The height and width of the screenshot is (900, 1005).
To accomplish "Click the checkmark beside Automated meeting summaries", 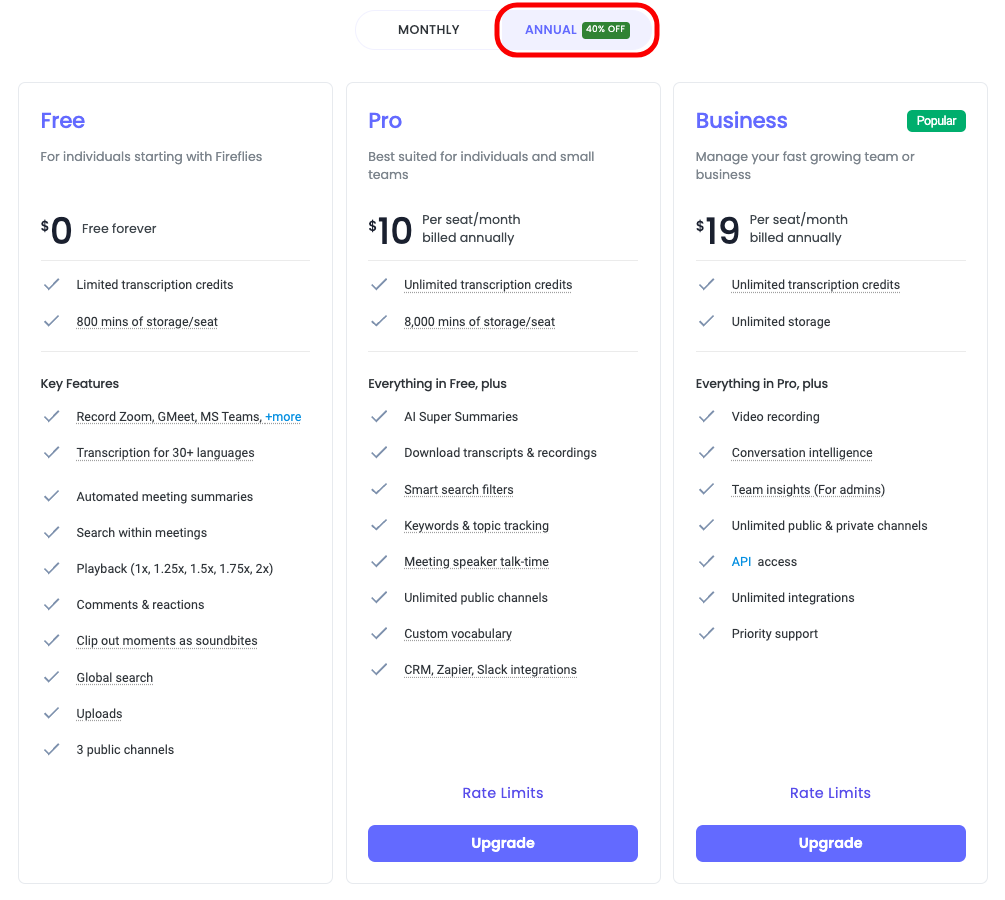I will click(52, 497).
